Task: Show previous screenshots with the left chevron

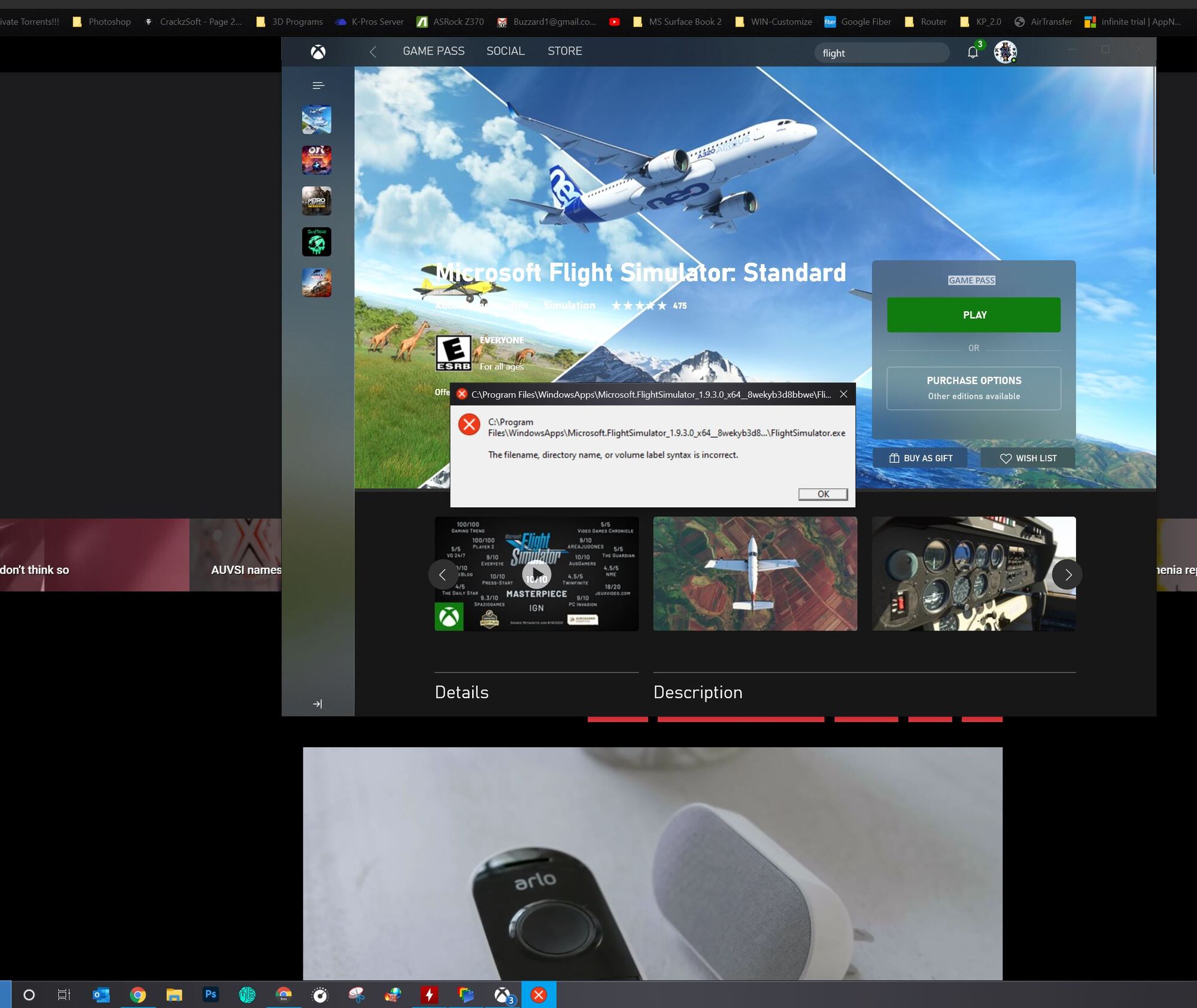Action: (x=442, y=575)
